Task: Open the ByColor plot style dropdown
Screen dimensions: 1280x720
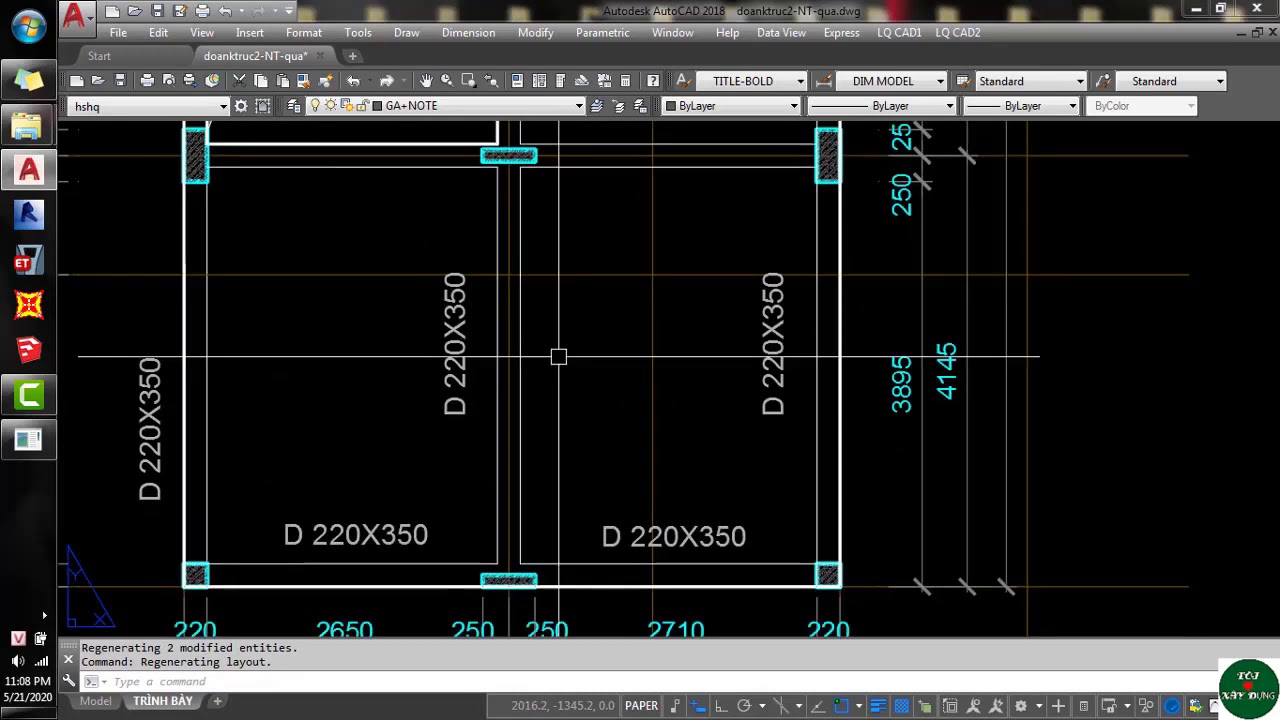Action: [x=1190, y=106]
